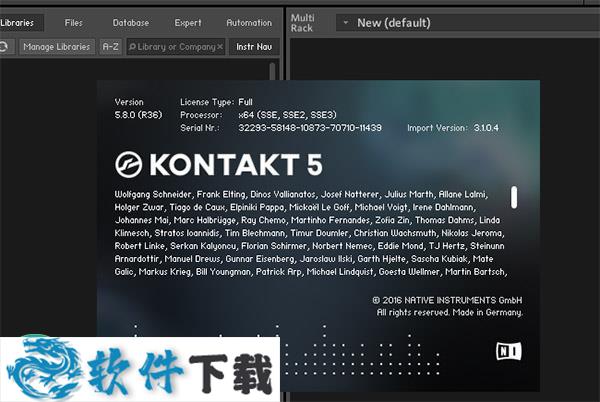The image size is (600, 402).
Task: Switch to the Expert tab
Action: (x=188, y=23)
